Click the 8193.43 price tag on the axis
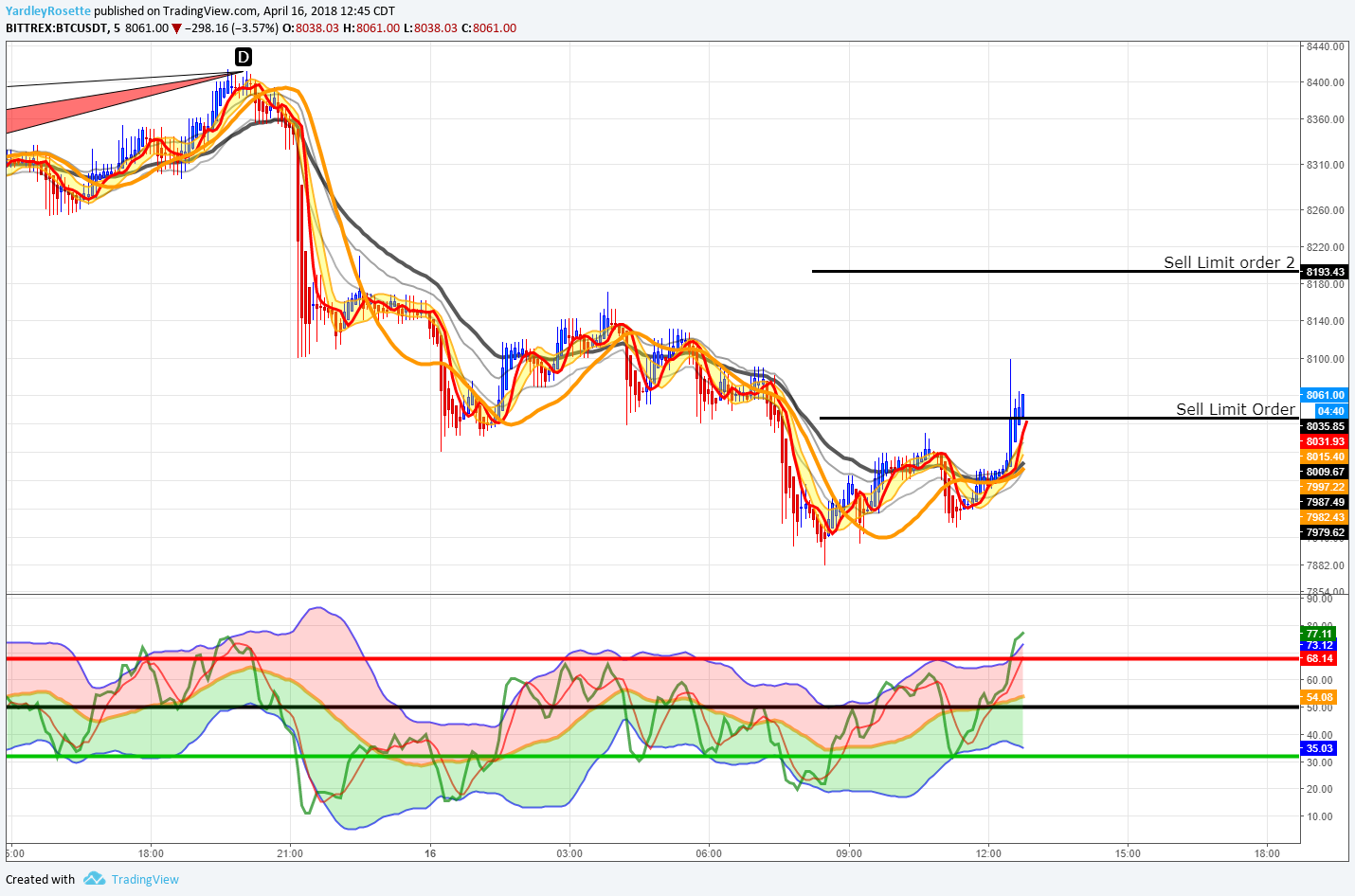The width and height of the screenshot is (1355, 896). pos(1325,272)
